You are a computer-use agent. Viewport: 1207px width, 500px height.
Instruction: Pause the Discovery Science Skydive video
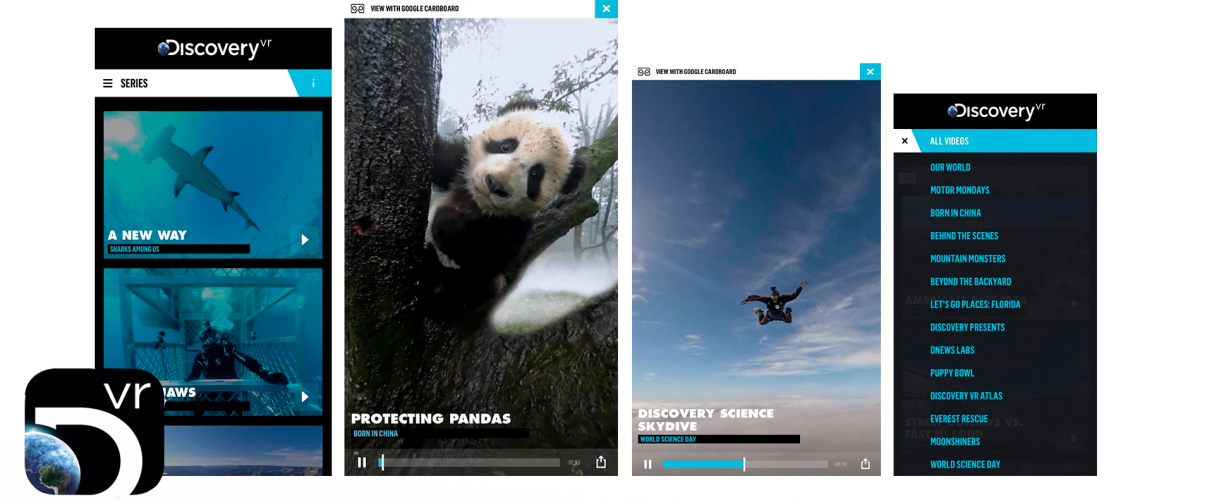click(x=648, y=464)
